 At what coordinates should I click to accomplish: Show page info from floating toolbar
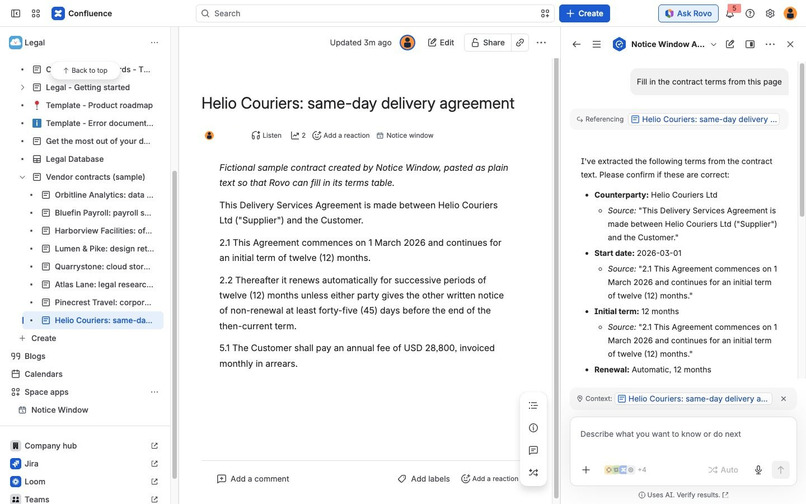(x=533, y=428)
